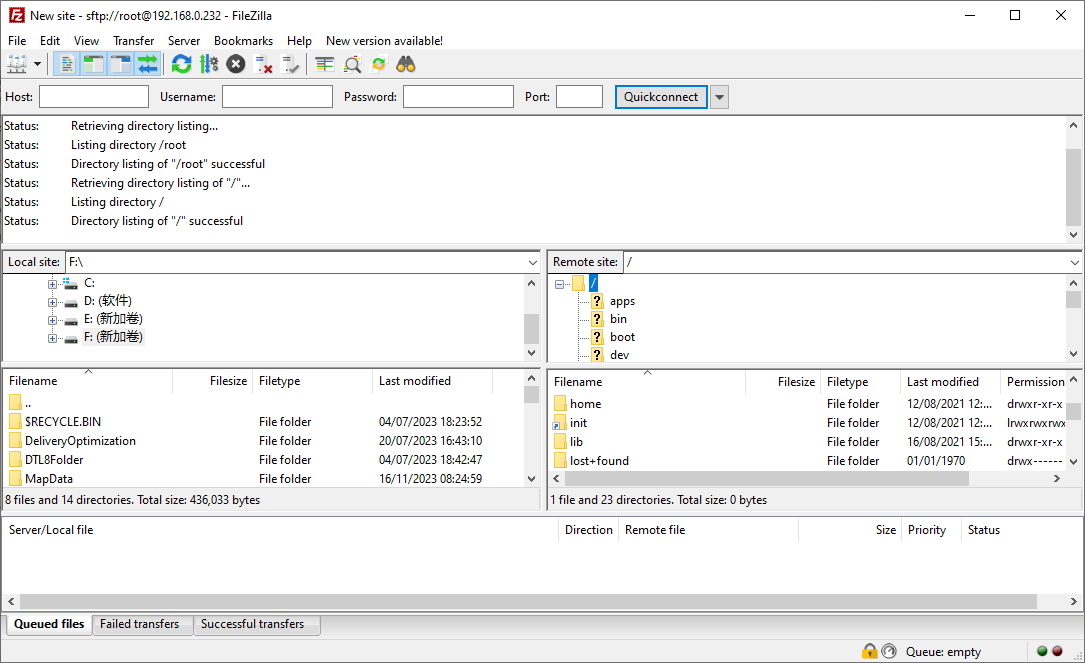Click the speed limits indicator icon
This screenshot has width=1085, height=663.
[x=889, y=651]
